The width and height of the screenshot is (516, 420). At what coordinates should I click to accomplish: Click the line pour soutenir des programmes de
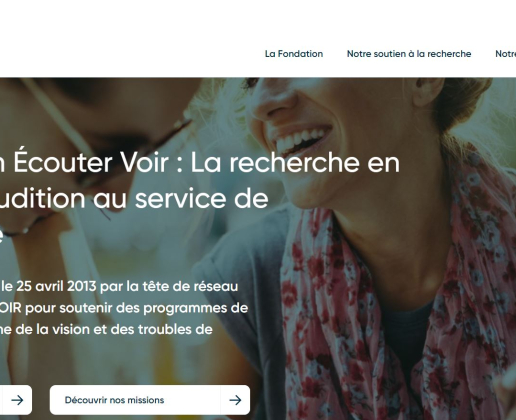pyautogui.click(x=124, y=308)
